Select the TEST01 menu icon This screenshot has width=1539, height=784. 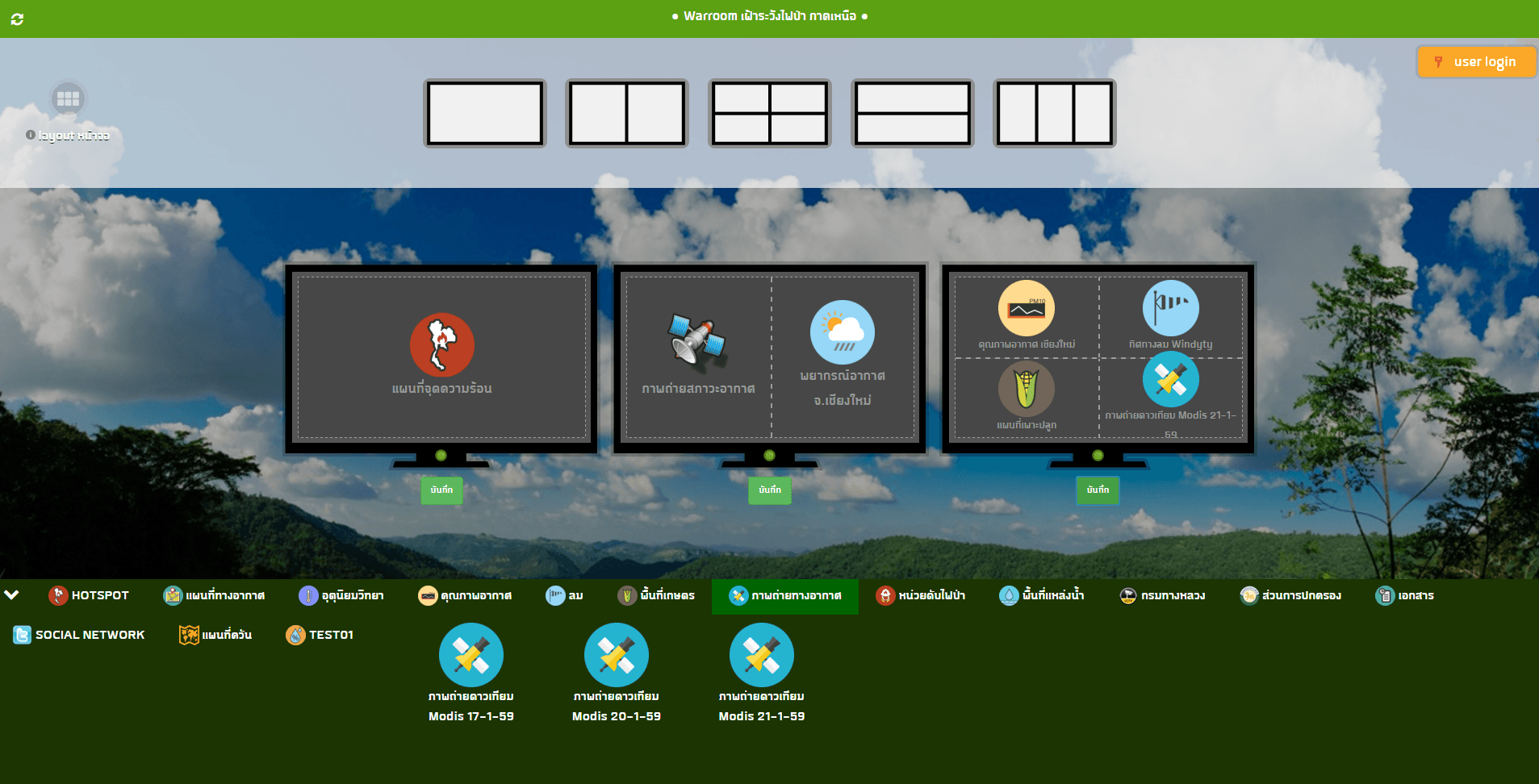(x=295, y=635)
